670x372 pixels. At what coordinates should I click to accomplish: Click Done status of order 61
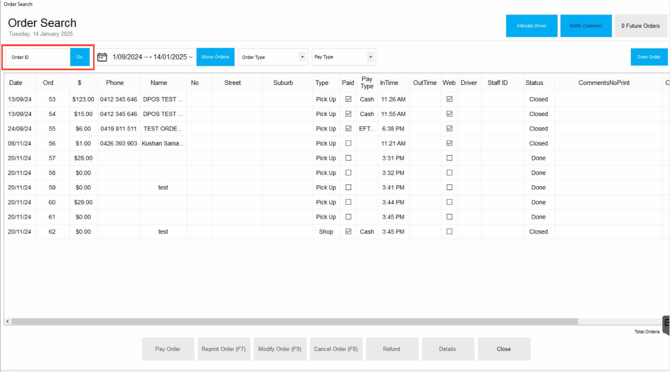538,217
